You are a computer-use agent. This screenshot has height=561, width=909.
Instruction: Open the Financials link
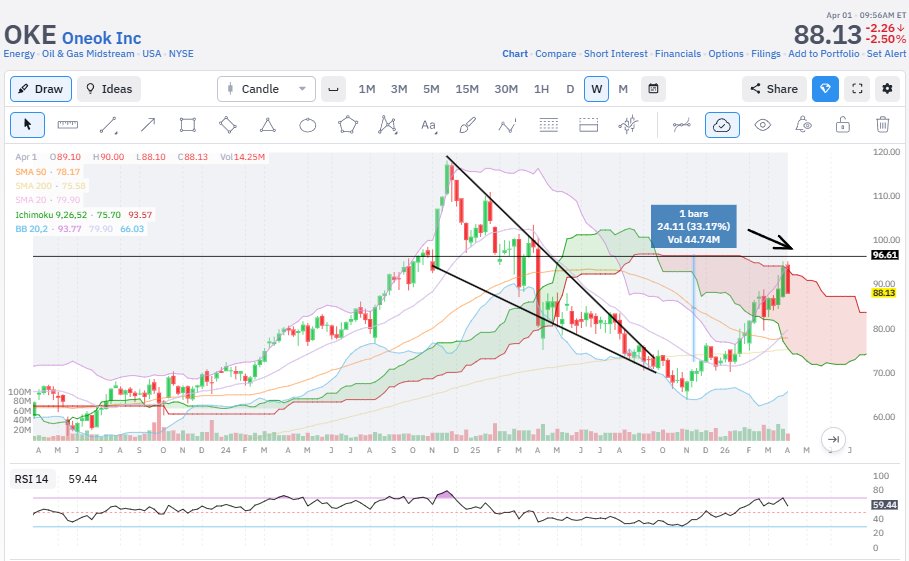(678, 53)
